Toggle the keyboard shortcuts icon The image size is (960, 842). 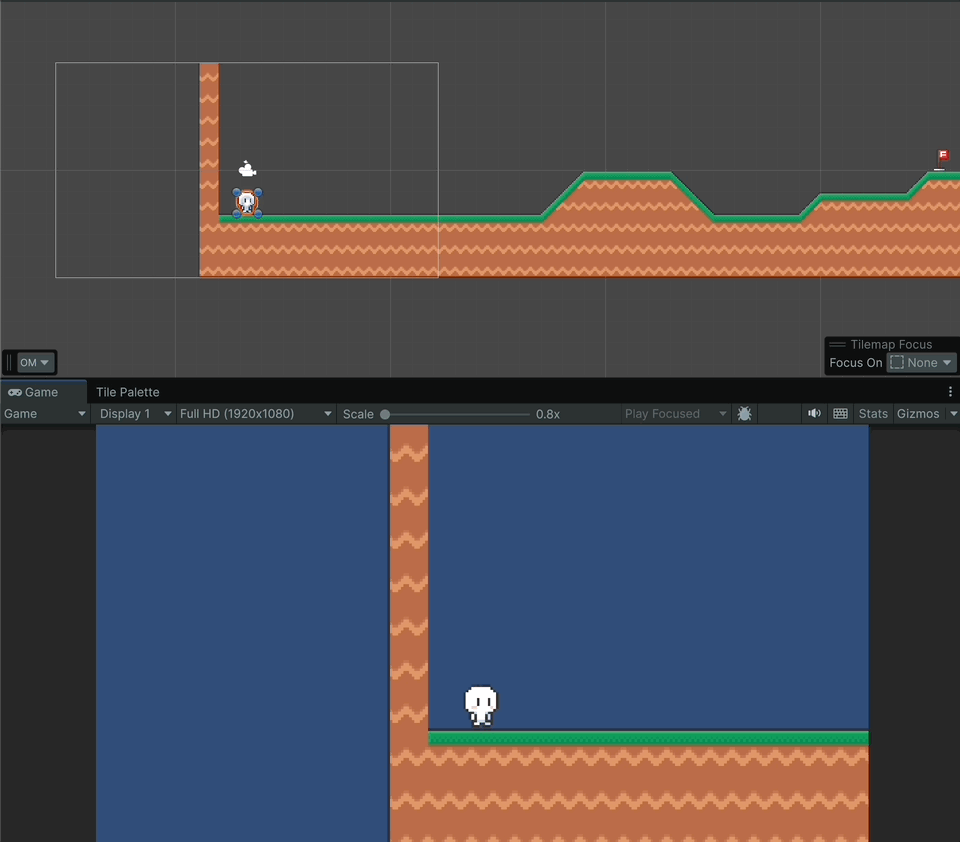841,414
